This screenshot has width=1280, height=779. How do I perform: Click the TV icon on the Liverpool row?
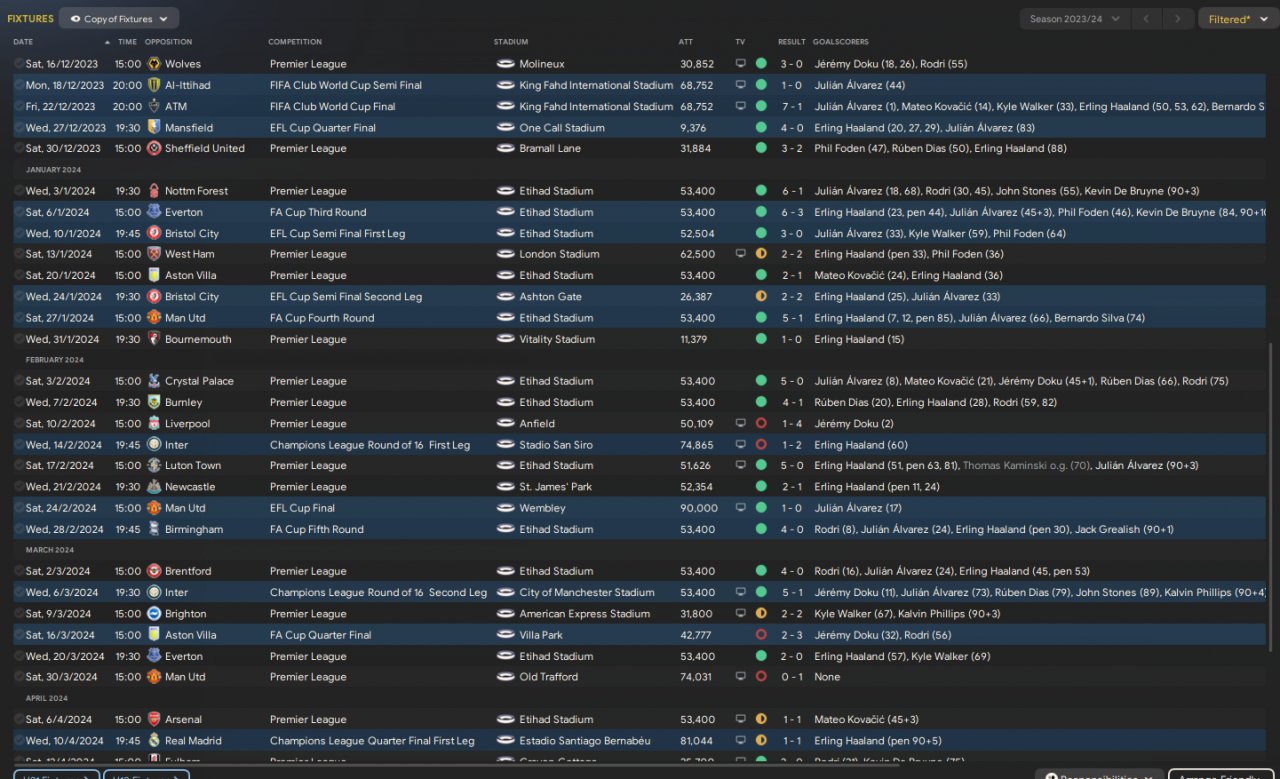tap(741, 423)
